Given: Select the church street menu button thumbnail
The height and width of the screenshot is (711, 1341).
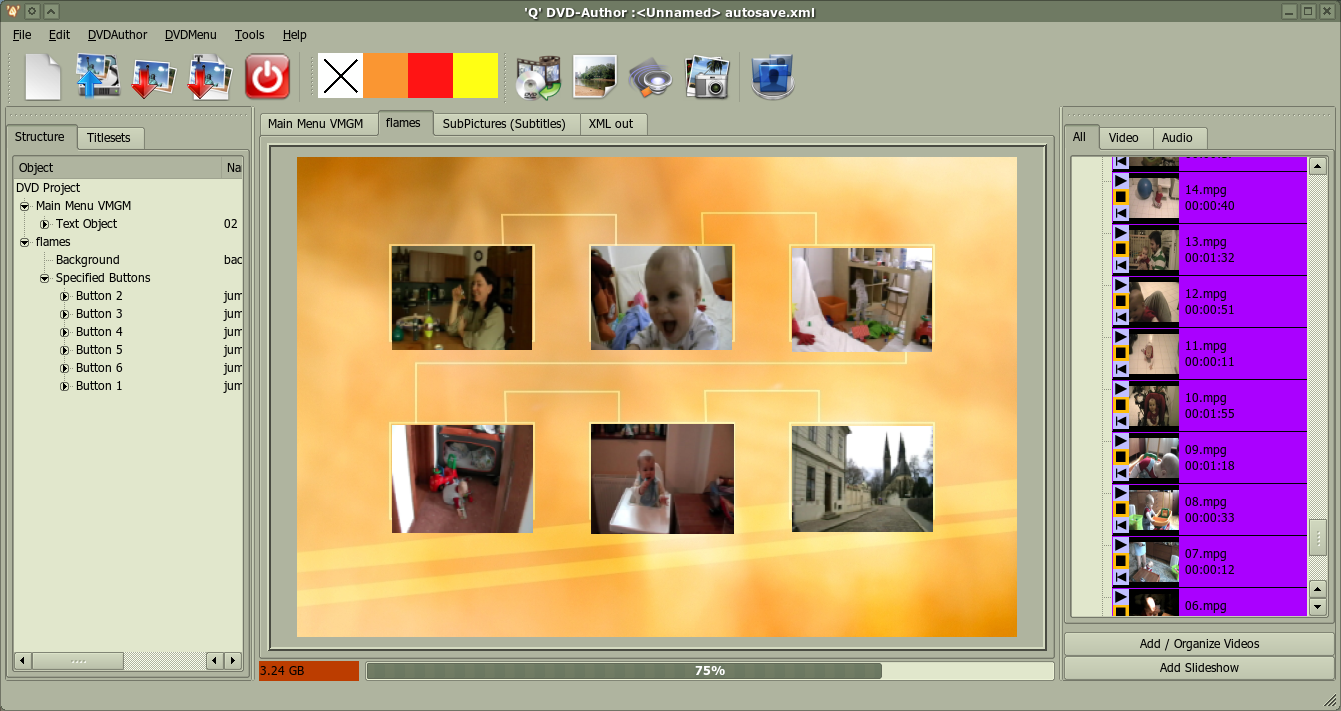Looking at the screenshot, I should tap(862, 477).
